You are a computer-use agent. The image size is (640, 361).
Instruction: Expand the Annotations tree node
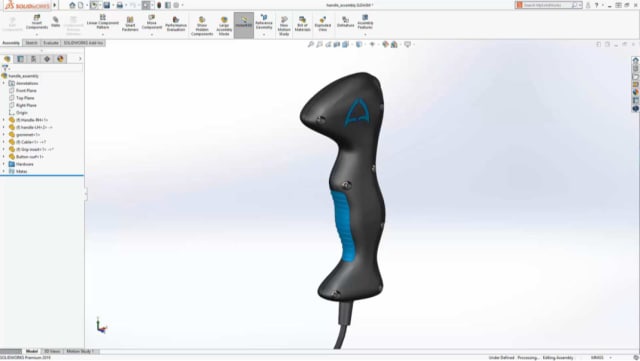pos(4,83)
